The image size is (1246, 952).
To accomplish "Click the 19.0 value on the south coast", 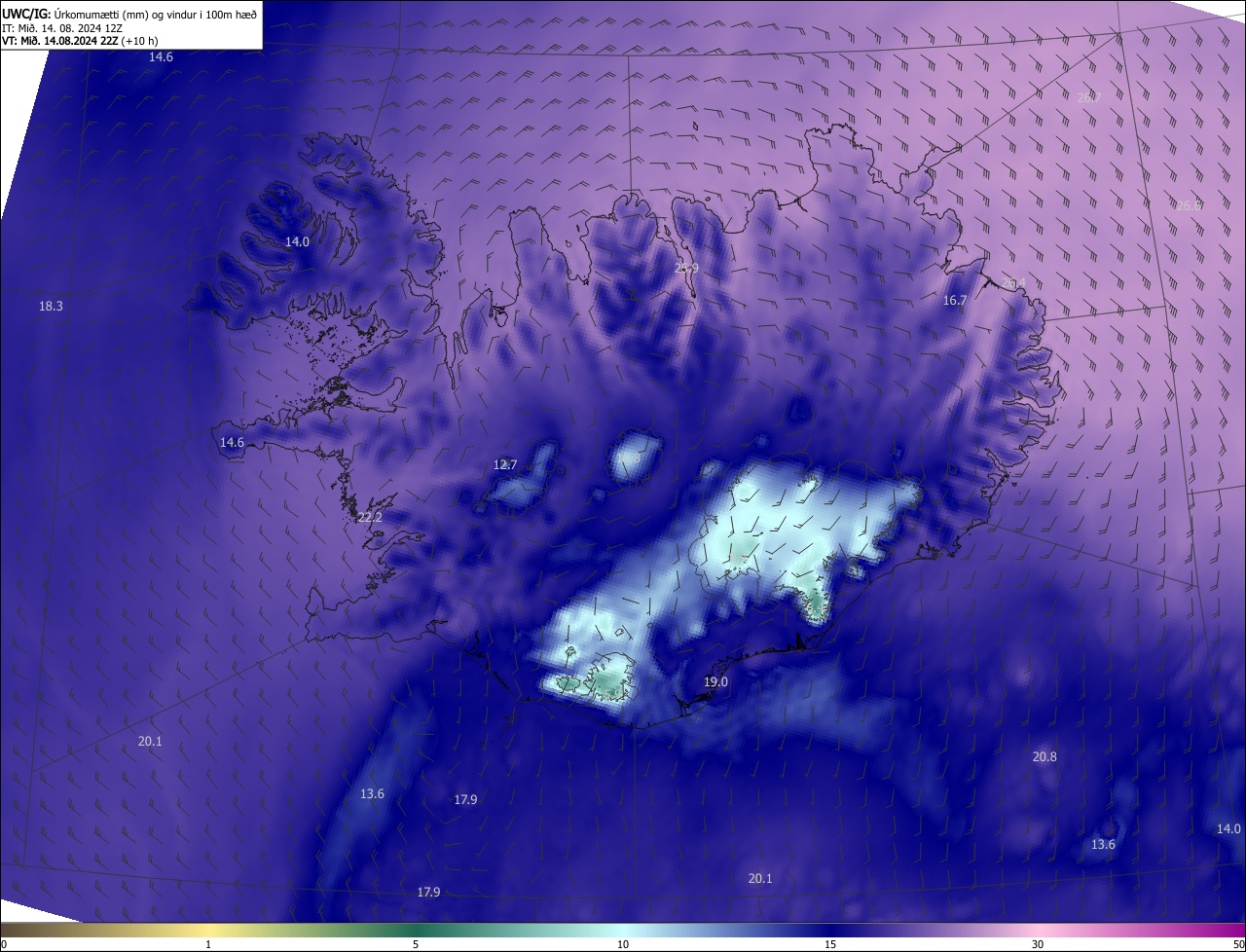I will tap(715, 681).
